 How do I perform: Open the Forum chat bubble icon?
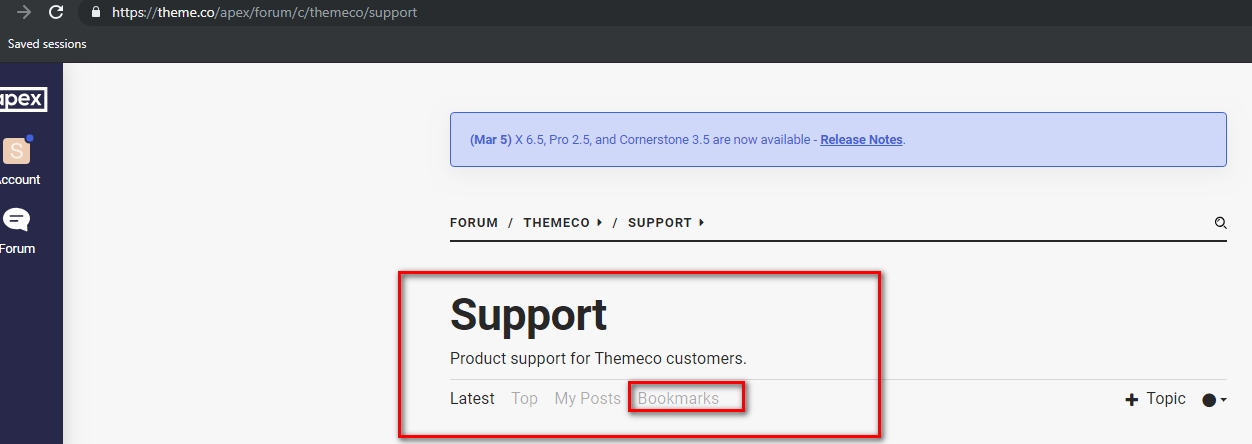pyautogui.click(x=17, y=220)
